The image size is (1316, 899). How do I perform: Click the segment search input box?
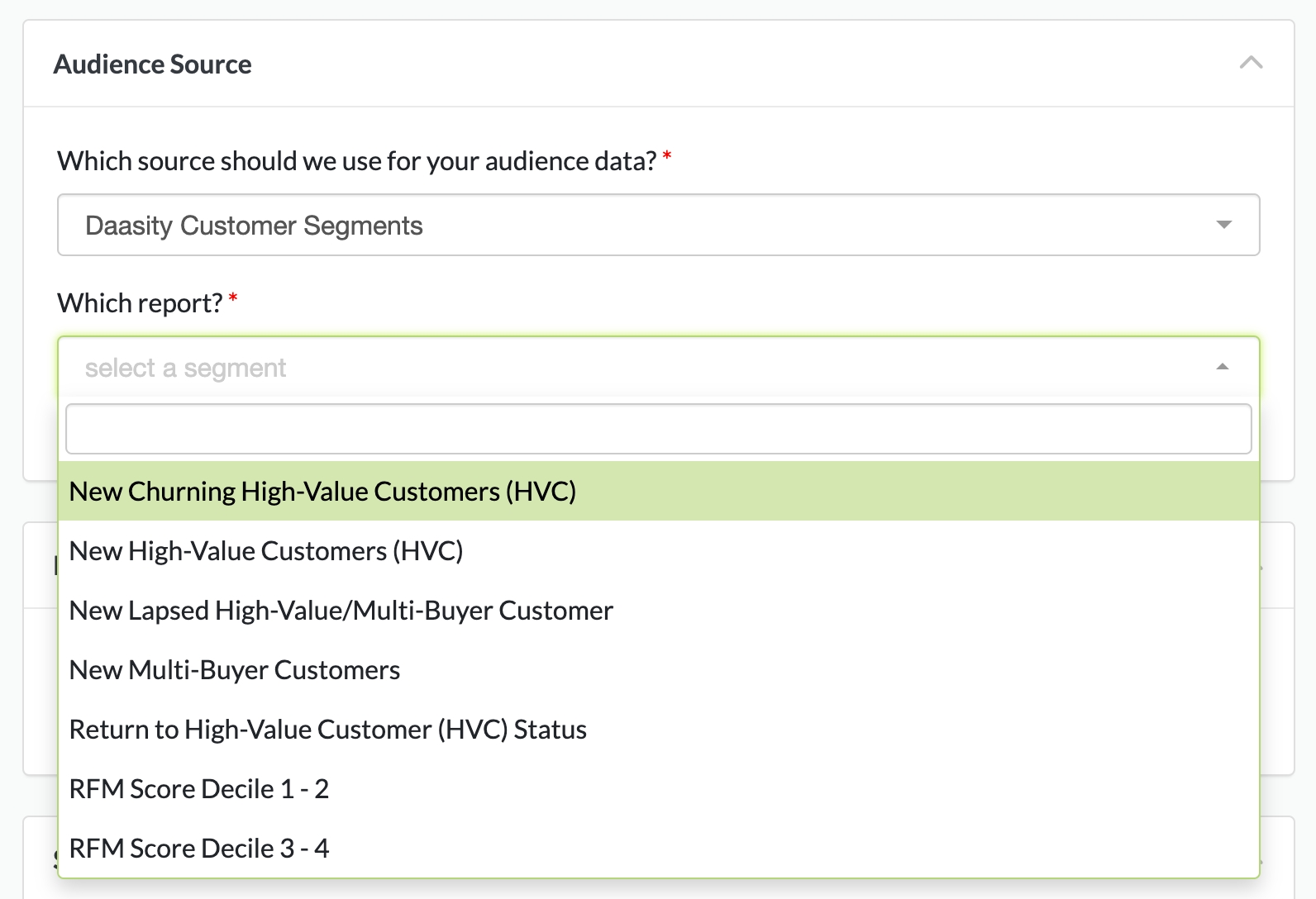[657, 429]
